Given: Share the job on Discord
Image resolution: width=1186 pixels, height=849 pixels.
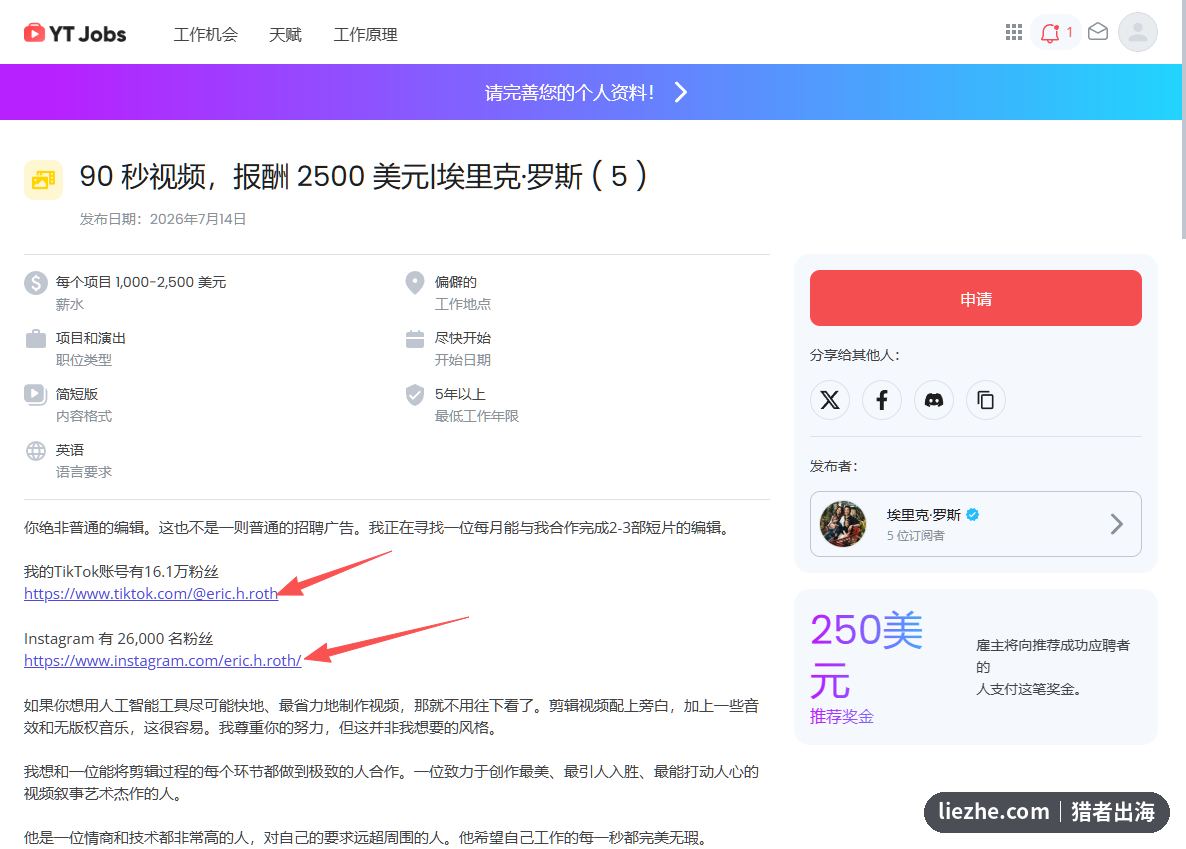Looking at the screenshot, I should point(934,400).
